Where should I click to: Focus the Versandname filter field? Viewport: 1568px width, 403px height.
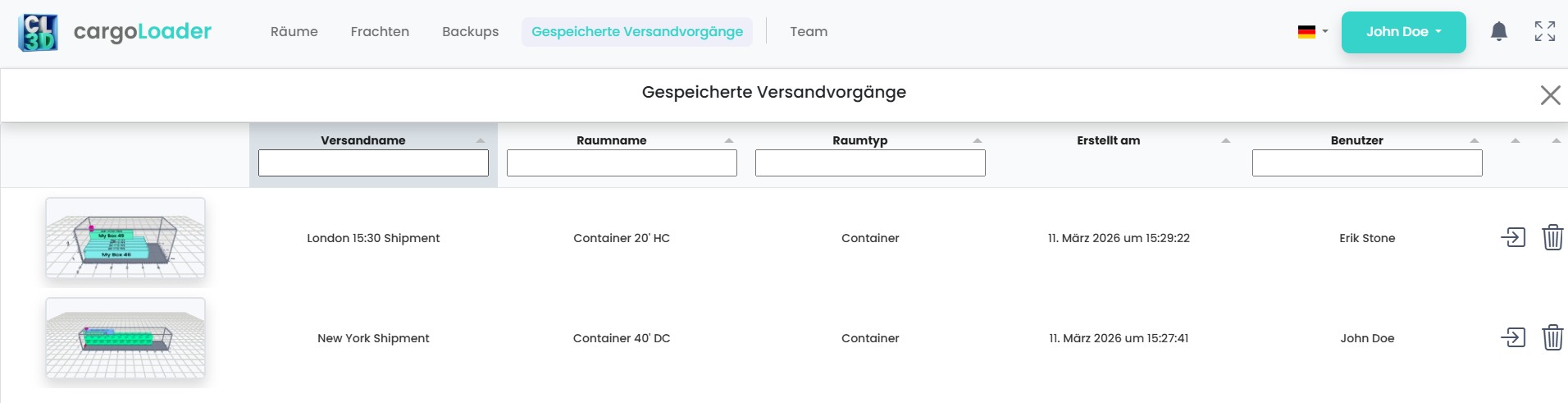point(373,163)
